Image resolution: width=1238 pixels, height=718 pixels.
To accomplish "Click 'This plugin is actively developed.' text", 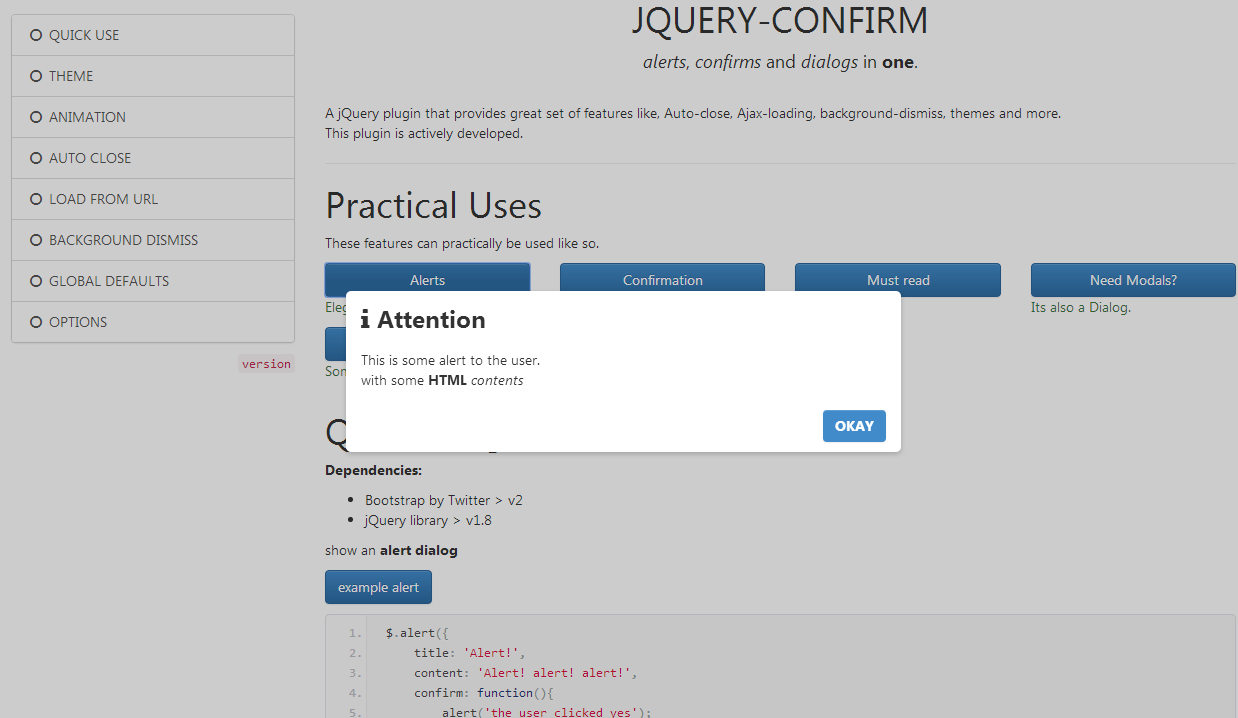I will coord(424,133).
